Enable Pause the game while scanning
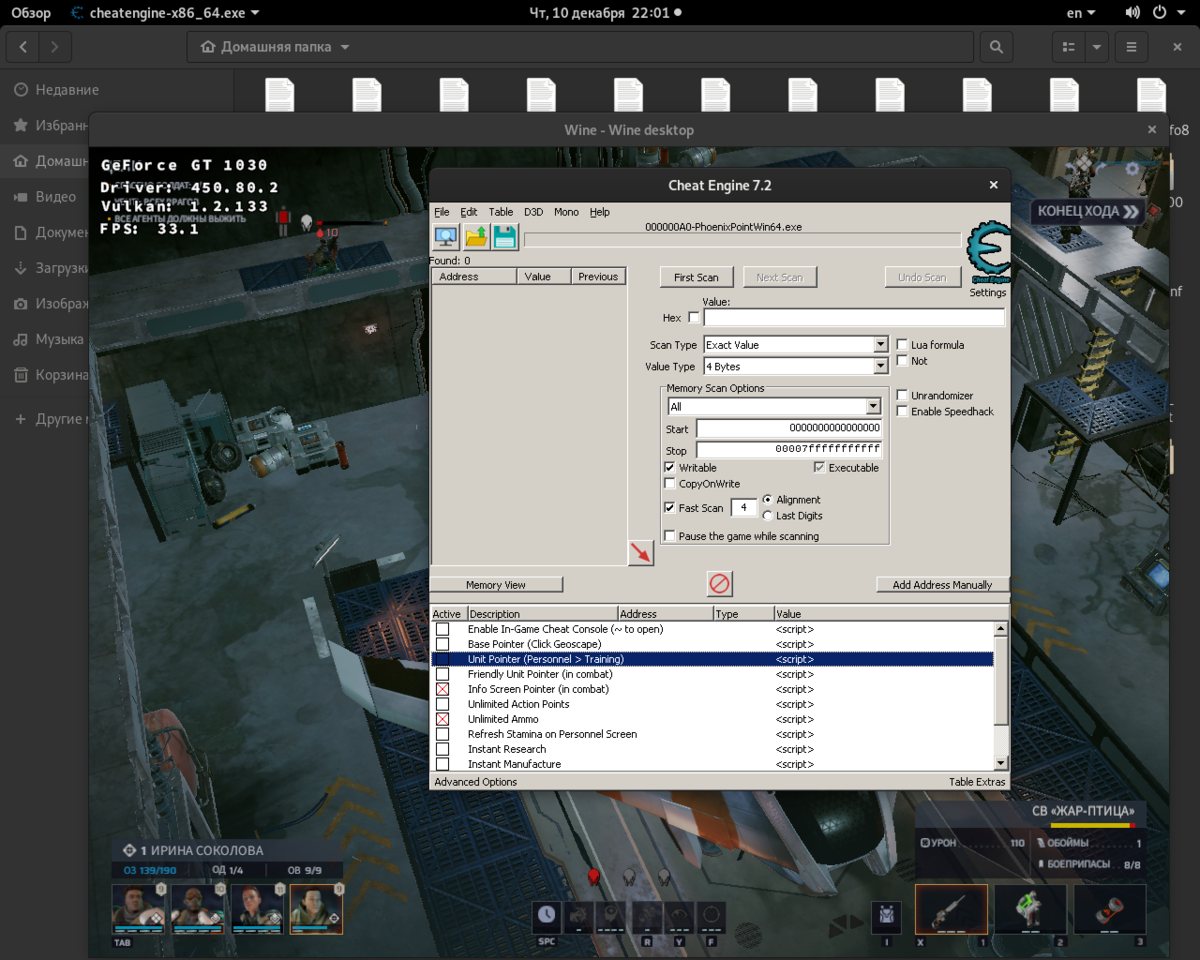1200x960 pixels. (x=670, y=536)
